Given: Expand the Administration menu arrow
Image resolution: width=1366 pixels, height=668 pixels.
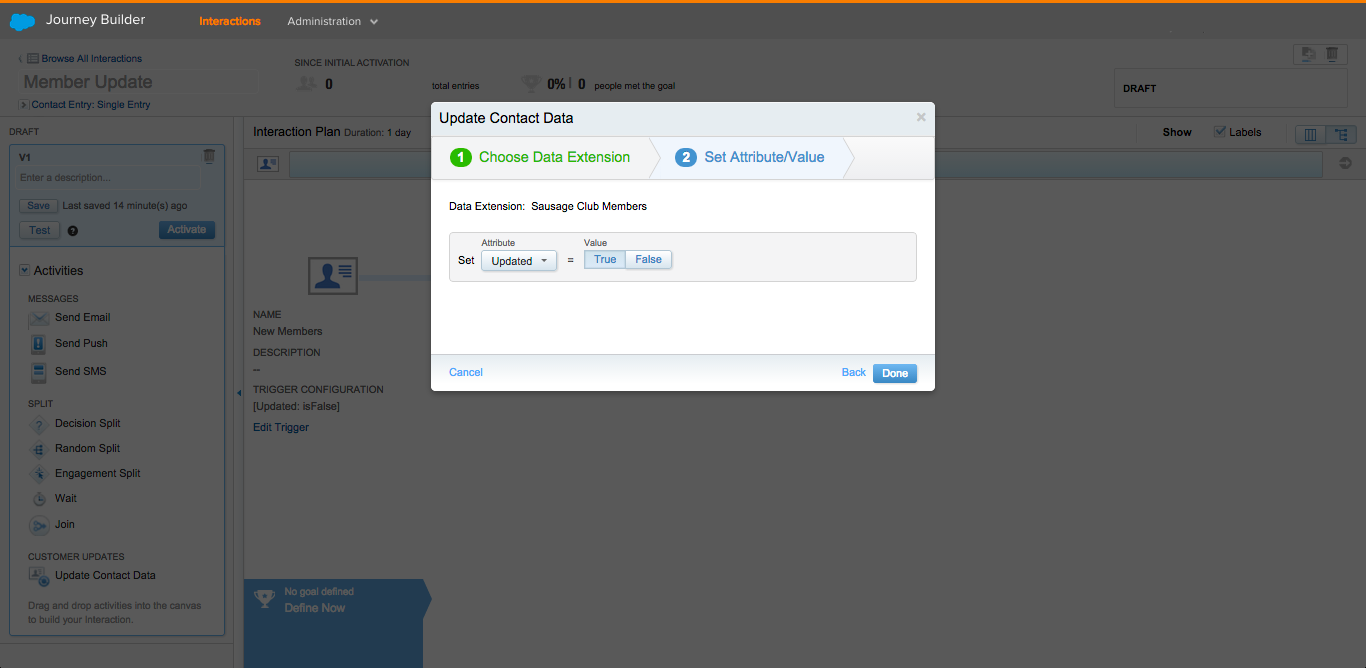Looking at the screenshot, I should point(374,22).
